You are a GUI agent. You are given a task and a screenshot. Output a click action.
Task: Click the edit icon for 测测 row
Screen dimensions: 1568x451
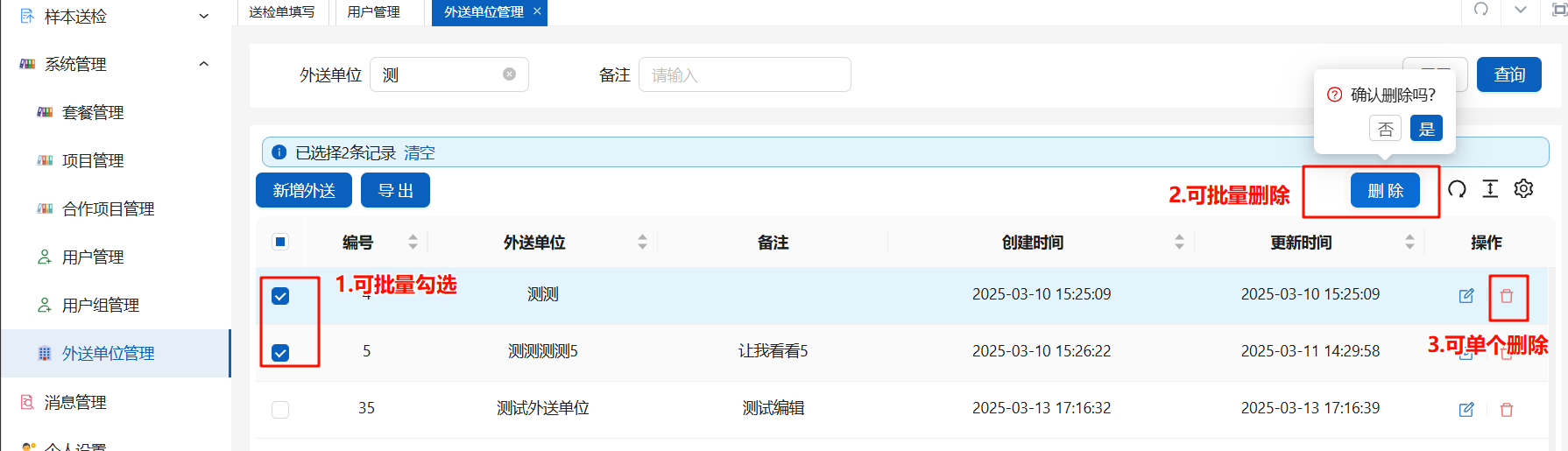pyautogui.click(x=1466, y=296)
